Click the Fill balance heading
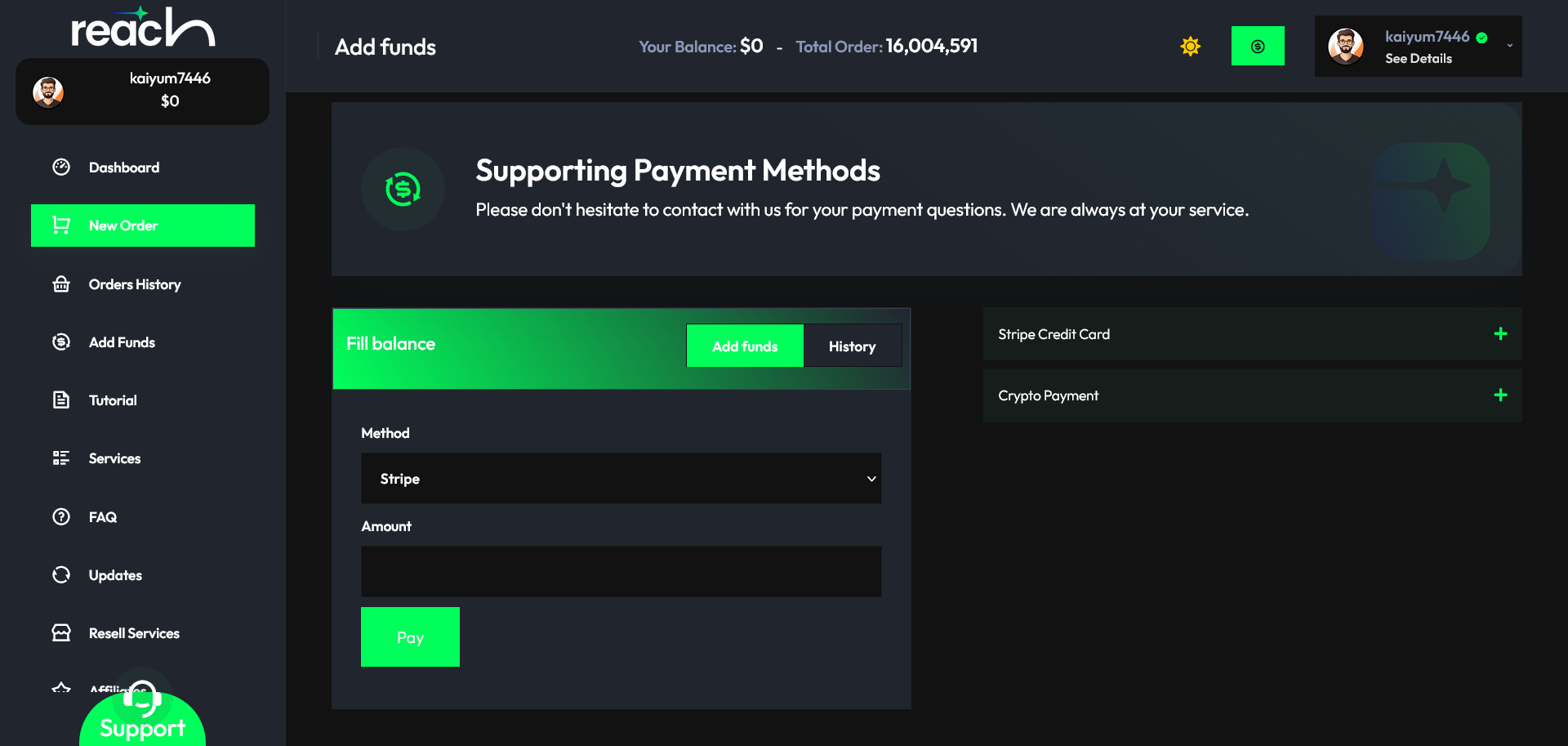 (x=390, y=344)
